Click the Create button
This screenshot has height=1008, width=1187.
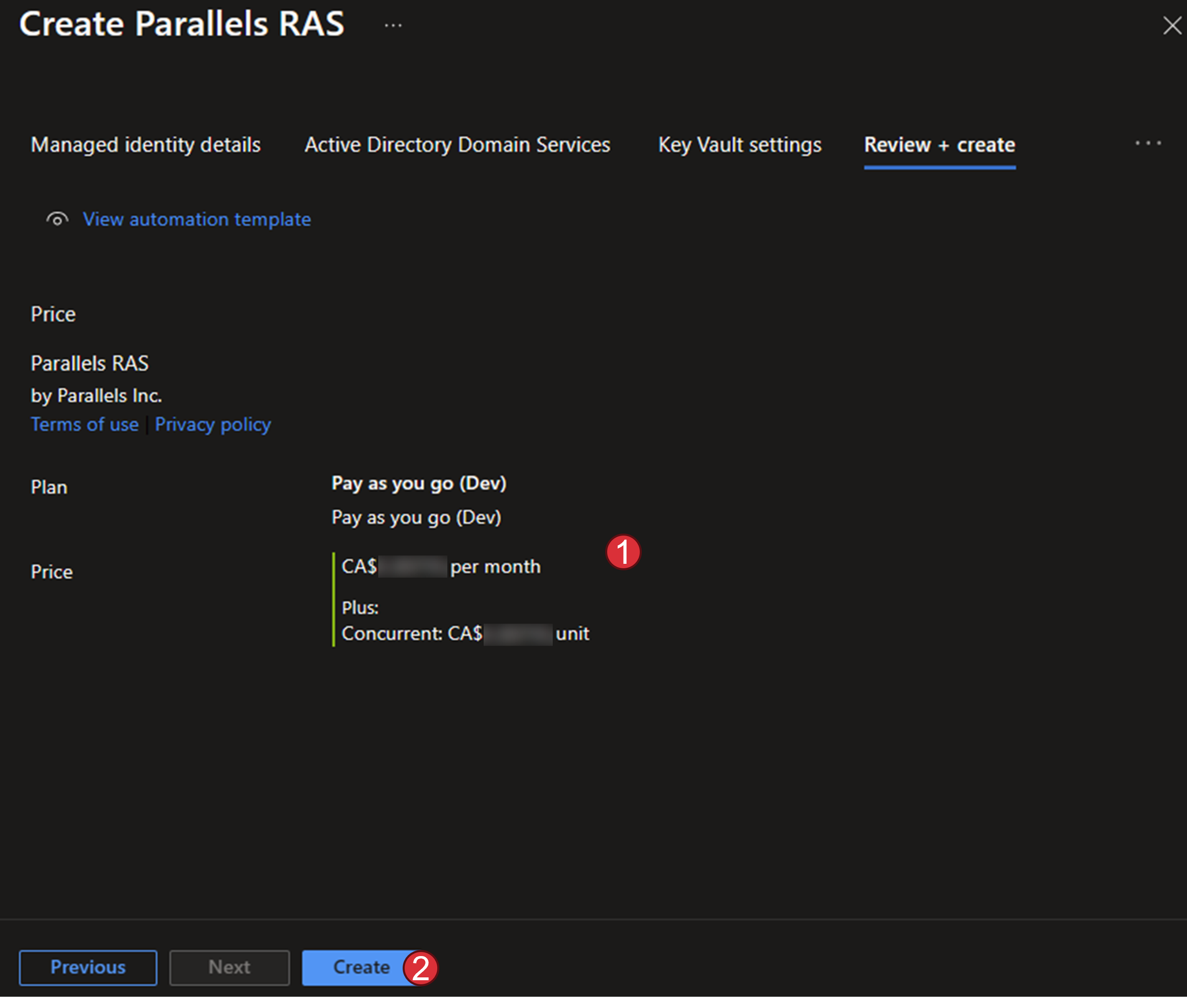tap(354, 967)
